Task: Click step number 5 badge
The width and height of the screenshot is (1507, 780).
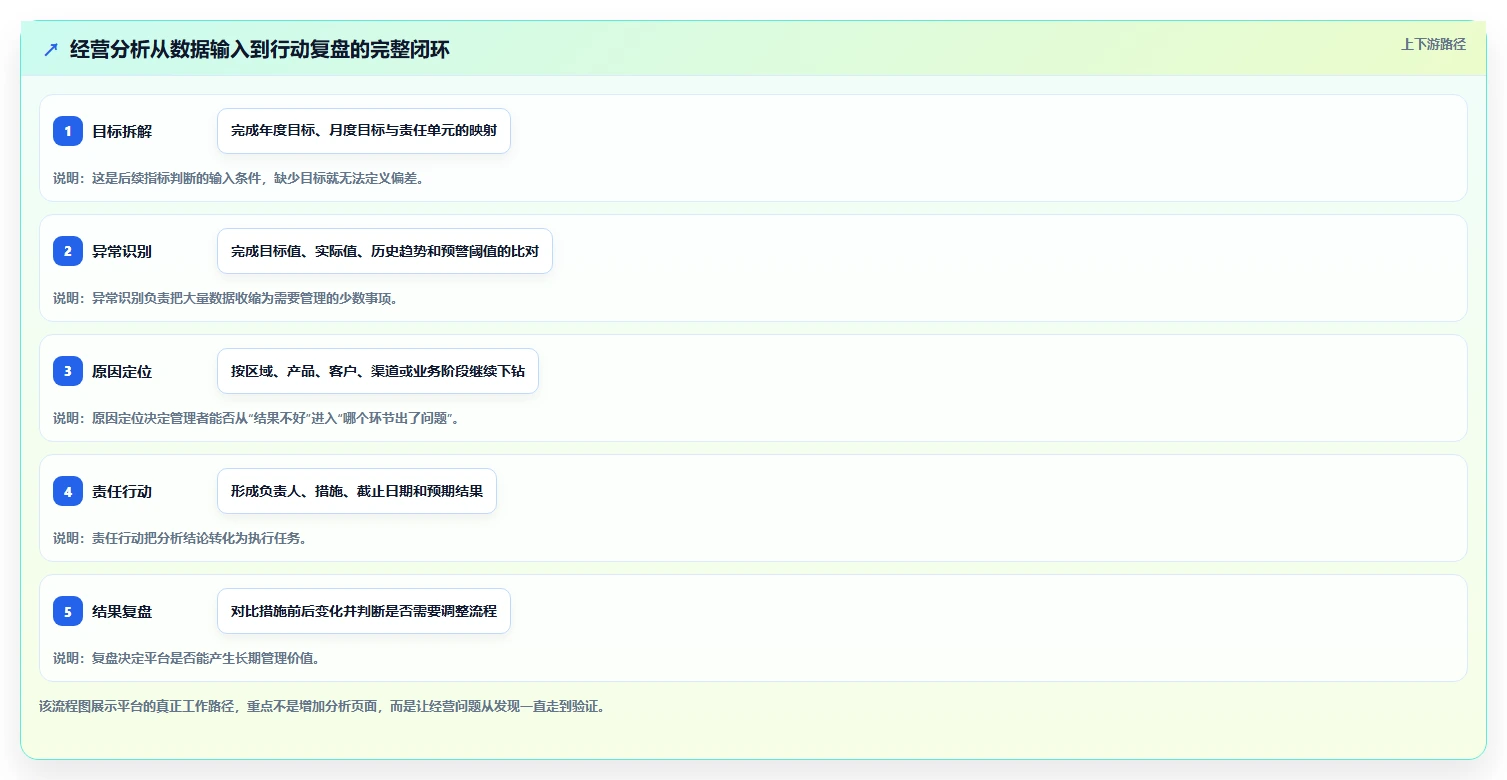Action: pos(68,611)
